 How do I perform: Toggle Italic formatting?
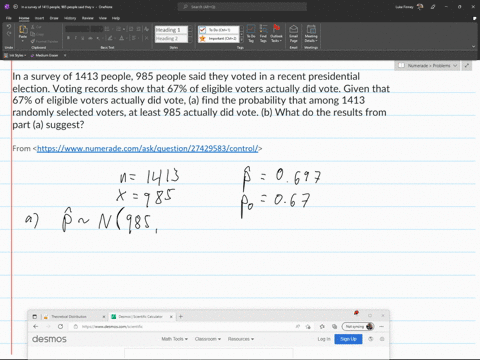(x=76, y=38)
